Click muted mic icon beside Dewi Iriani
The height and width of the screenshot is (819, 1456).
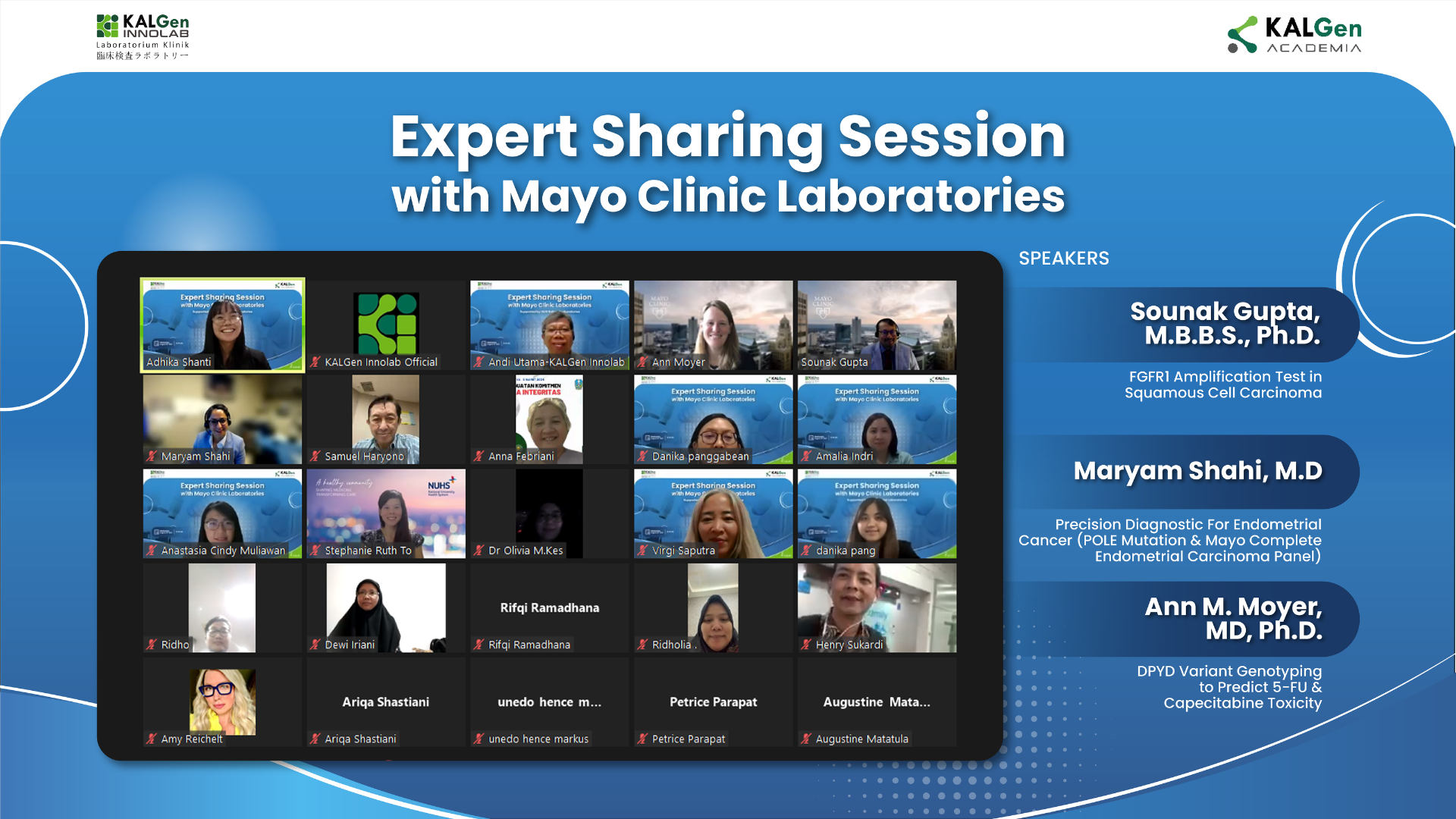tap(315, 644)
